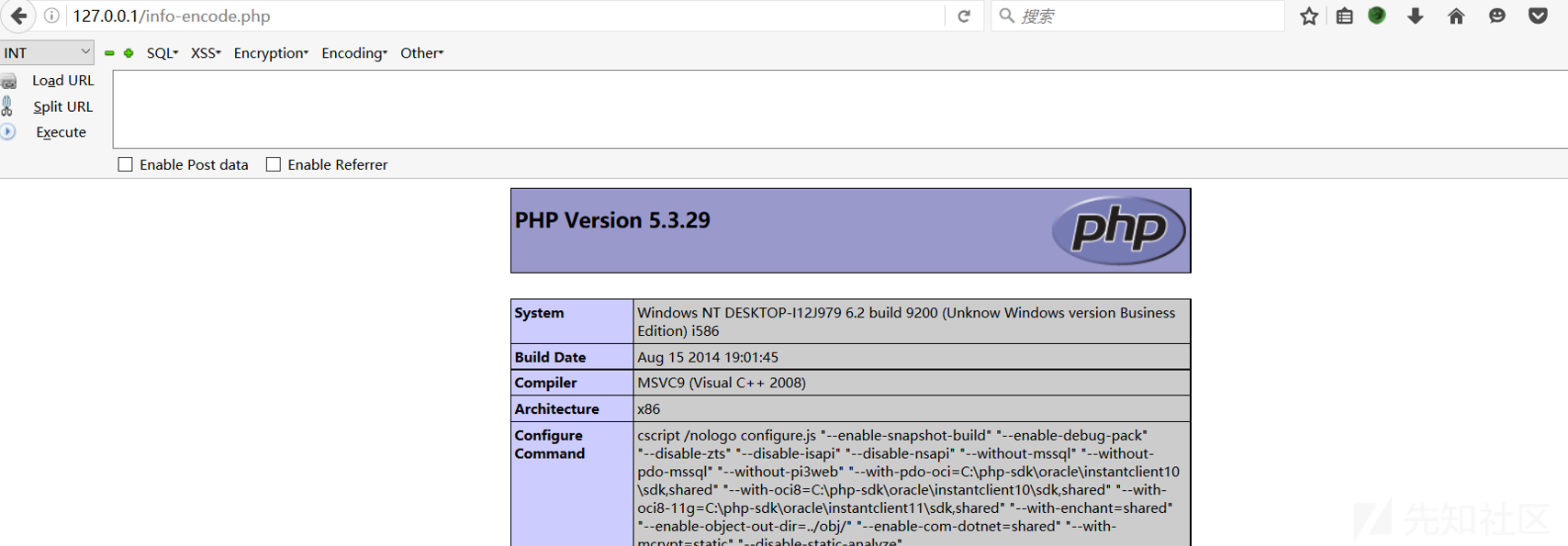Click the address bar URL field
The width and height of the screenshot is (1568, 546).
505,16
